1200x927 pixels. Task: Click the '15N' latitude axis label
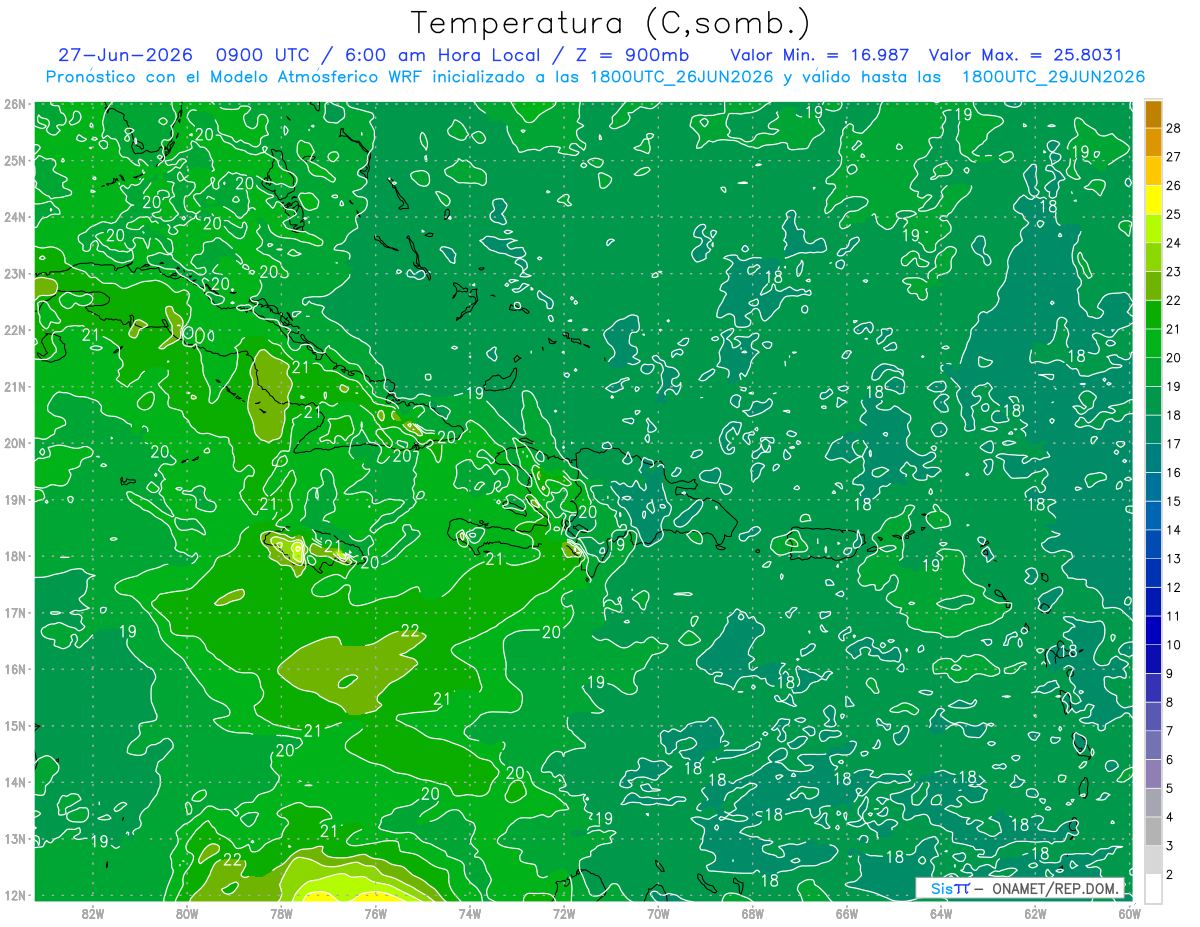point(15,725)
